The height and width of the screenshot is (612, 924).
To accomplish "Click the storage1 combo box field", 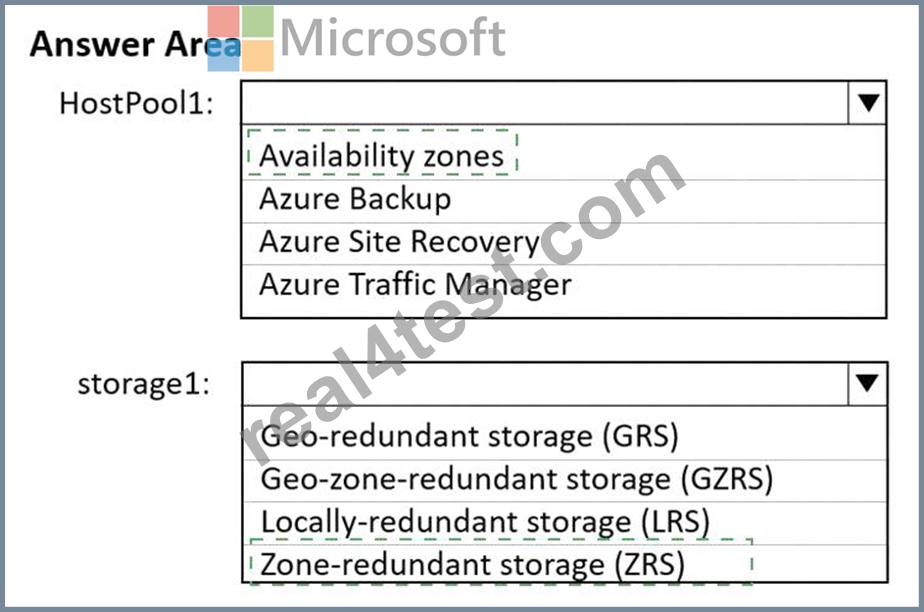I will 546,383.
